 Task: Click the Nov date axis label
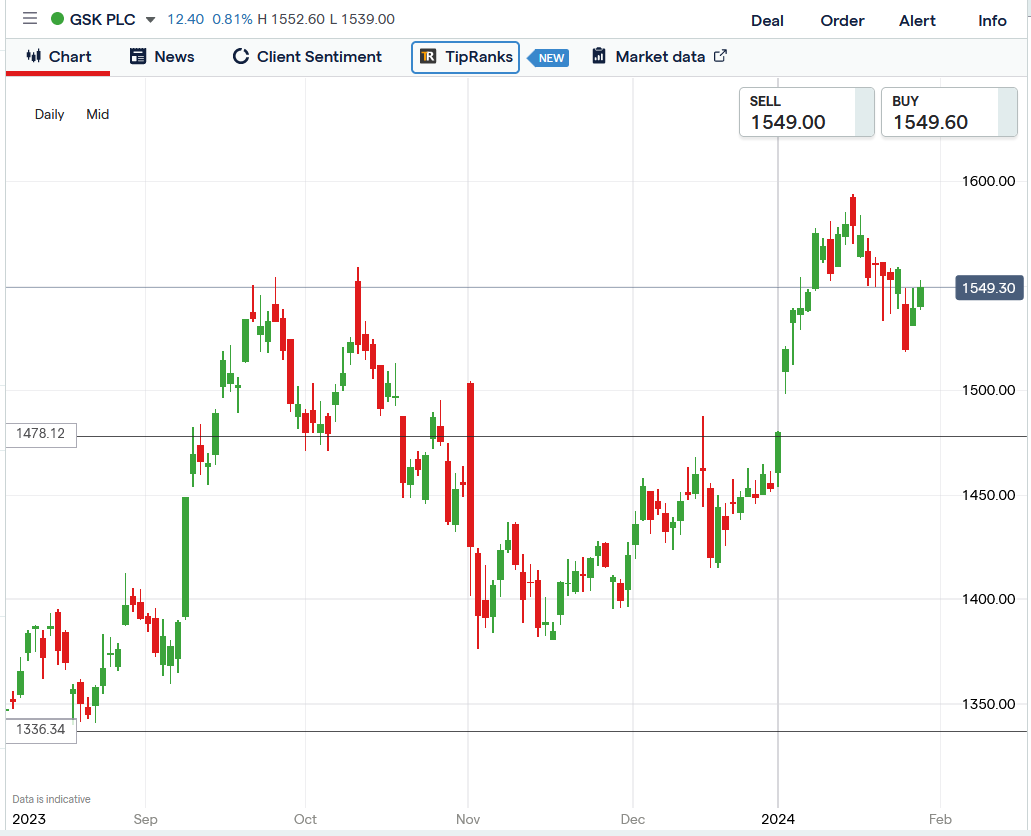tap(468, 819)
